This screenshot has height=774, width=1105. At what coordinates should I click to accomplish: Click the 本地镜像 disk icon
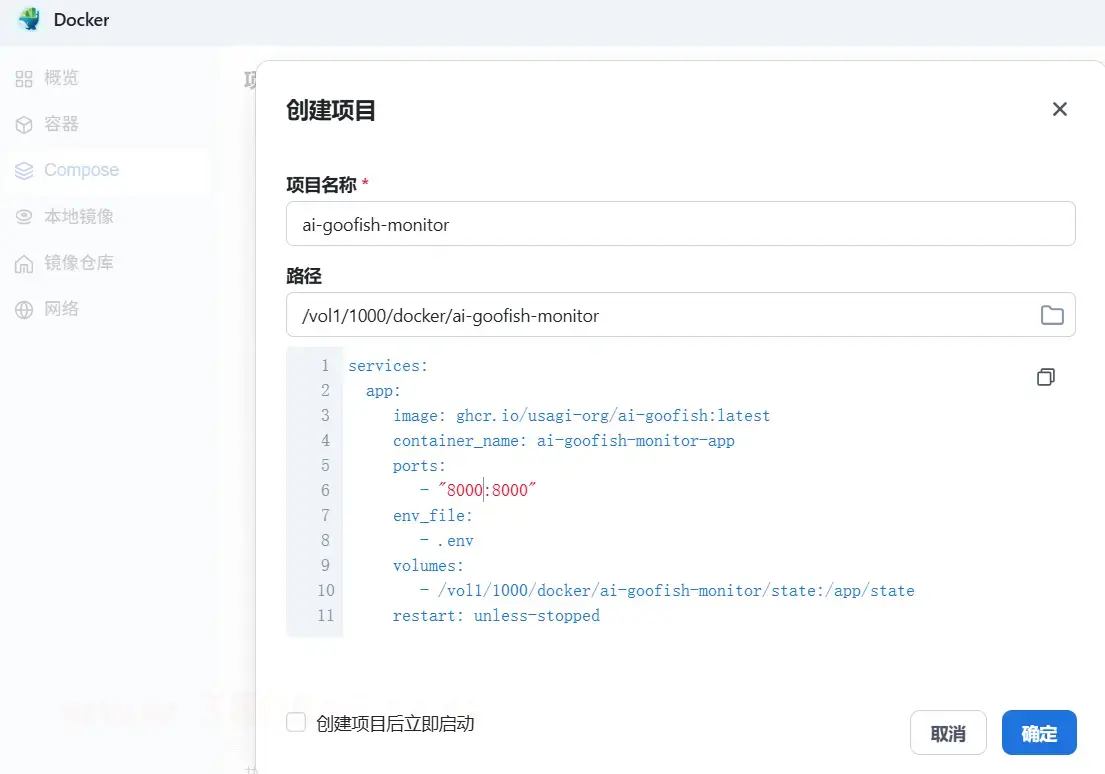pyautogui.click(x=24, y=217)
